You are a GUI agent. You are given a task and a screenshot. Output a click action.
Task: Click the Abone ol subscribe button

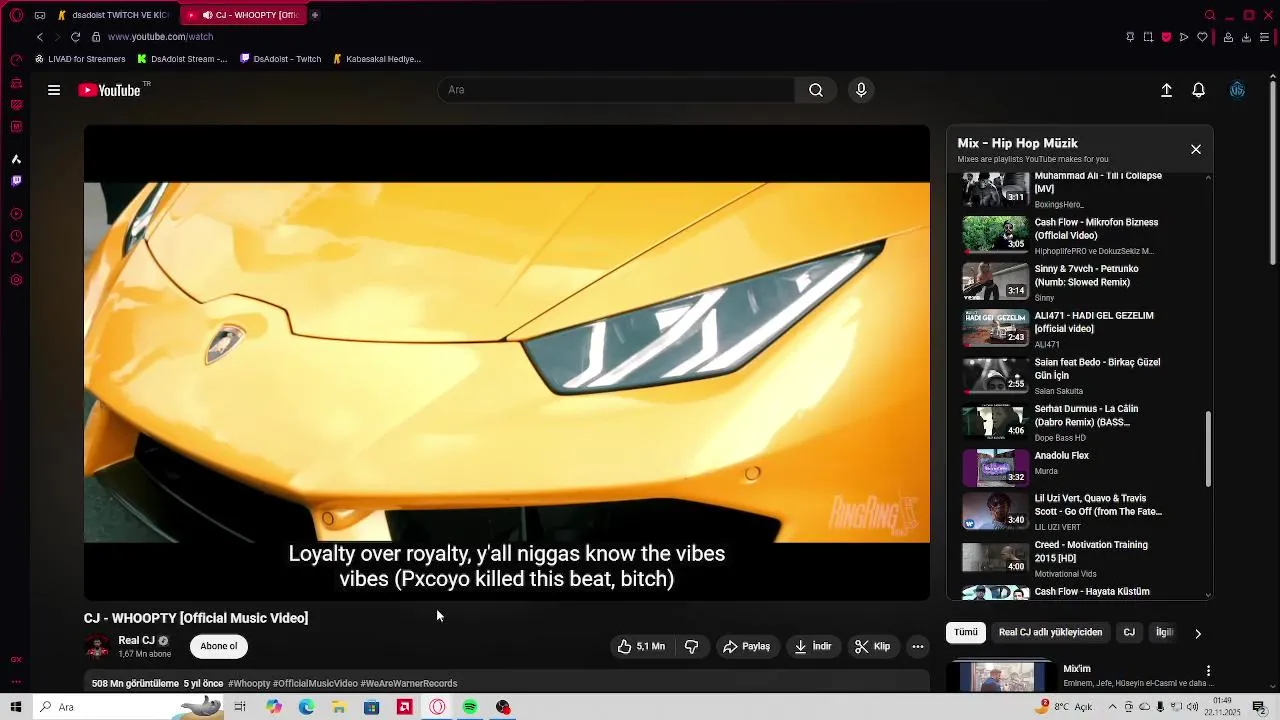pyautogui.click(x=219, y=646)
